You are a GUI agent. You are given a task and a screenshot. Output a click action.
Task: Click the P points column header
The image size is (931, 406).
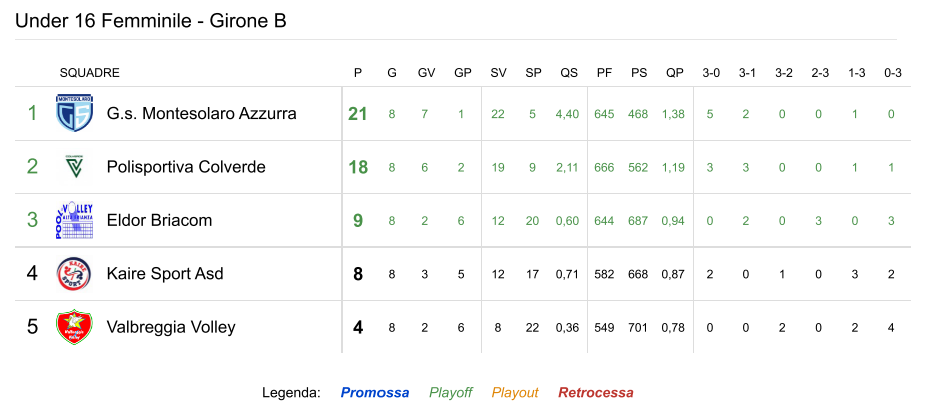click(x=358, y=73)
